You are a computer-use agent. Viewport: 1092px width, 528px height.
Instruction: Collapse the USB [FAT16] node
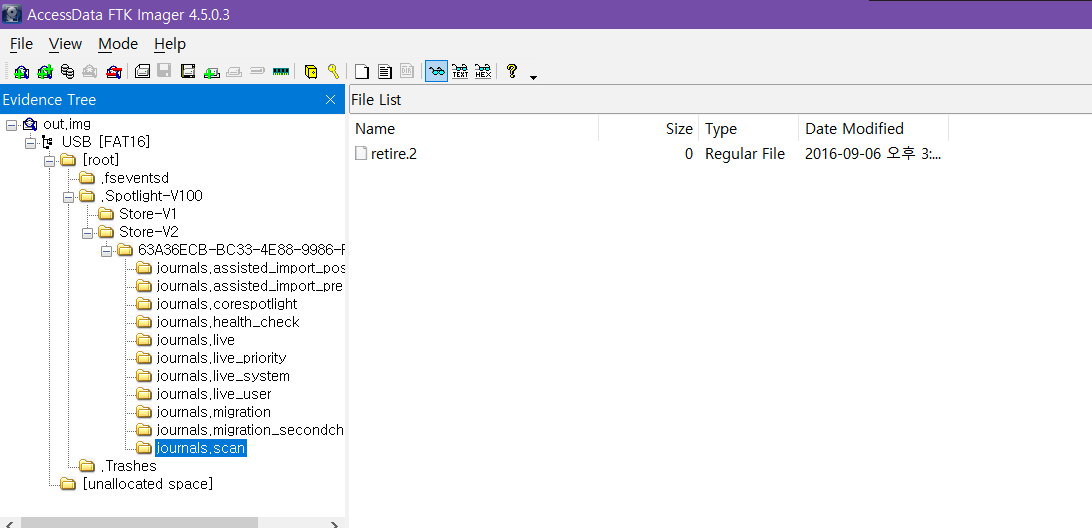pyautogui.click(x=30, y=143)
